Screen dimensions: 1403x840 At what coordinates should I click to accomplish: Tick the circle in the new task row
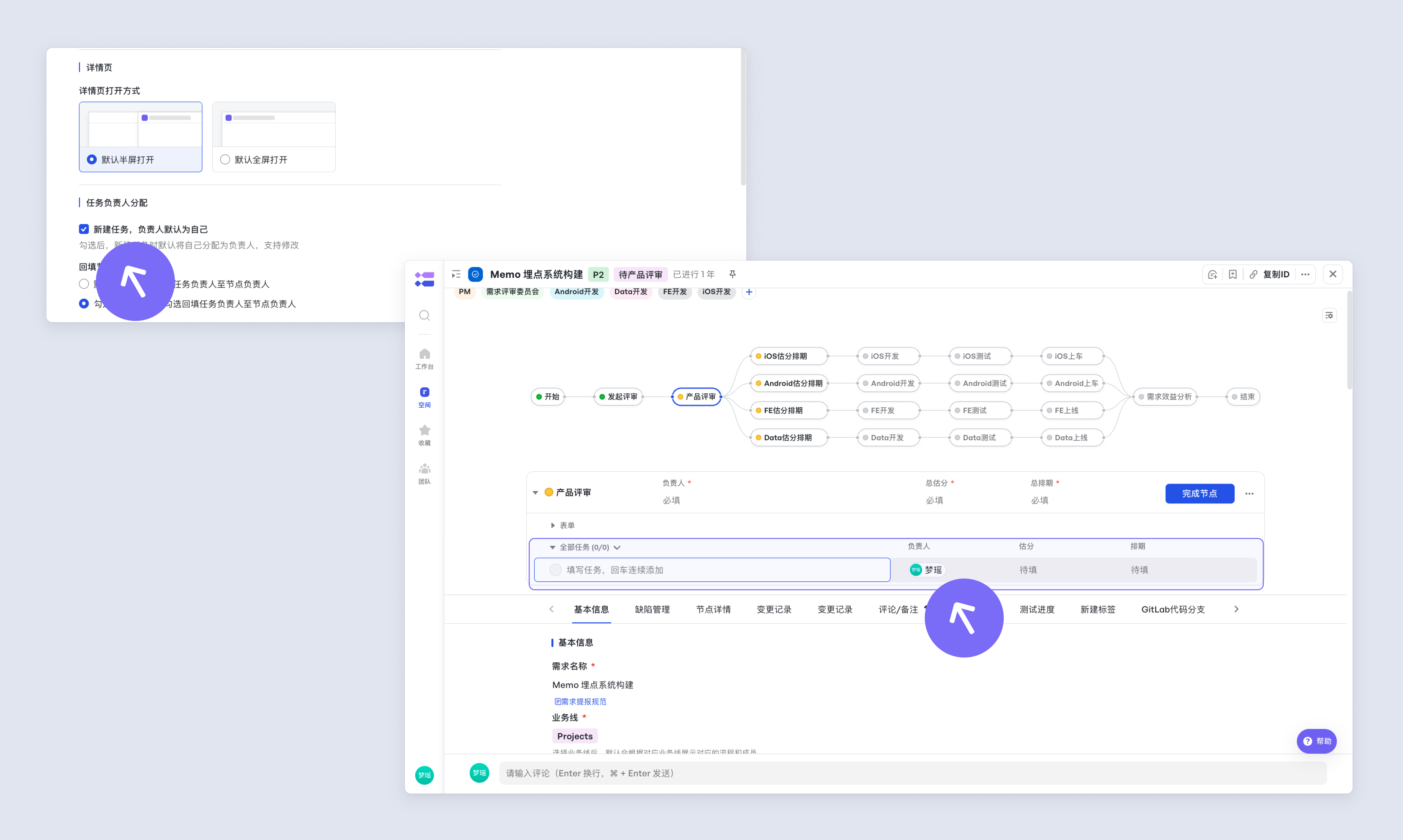[x=555, y=570]
